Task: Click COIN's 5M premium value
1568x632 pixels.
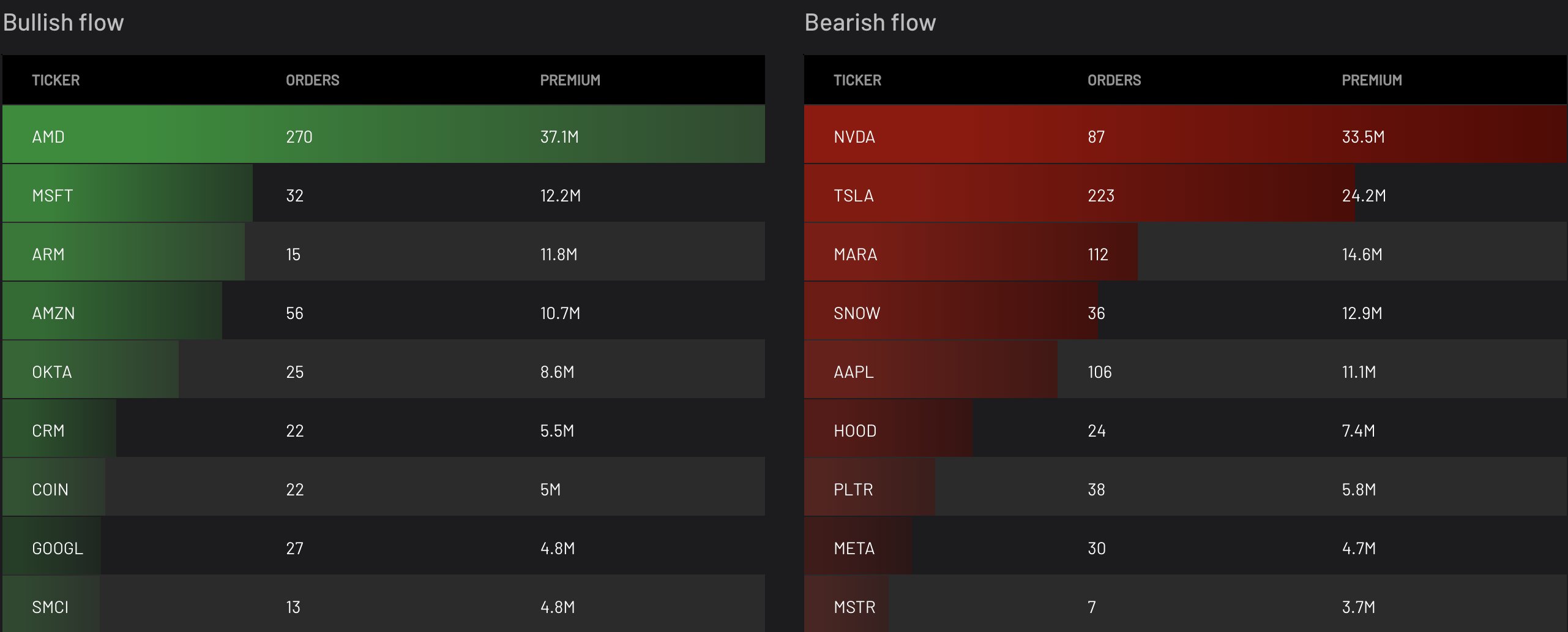Action: pyautogui.click(x=550, y=489)
